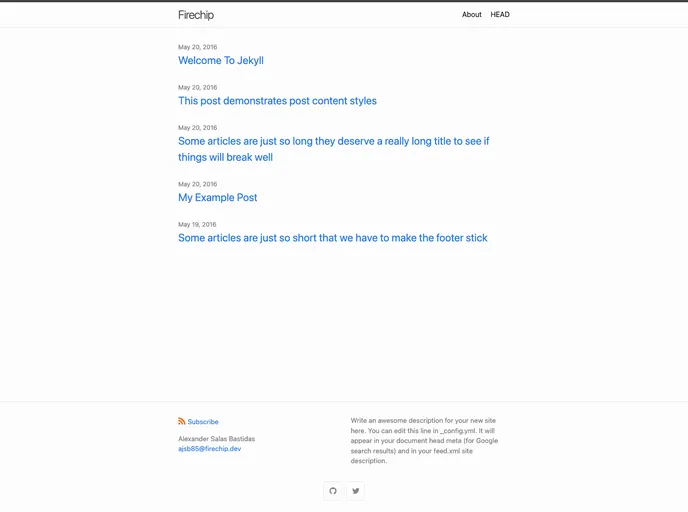This screenshot has width=688, height=512.
Task: Click the Subscribe text link
Action: tap(203, 422)
